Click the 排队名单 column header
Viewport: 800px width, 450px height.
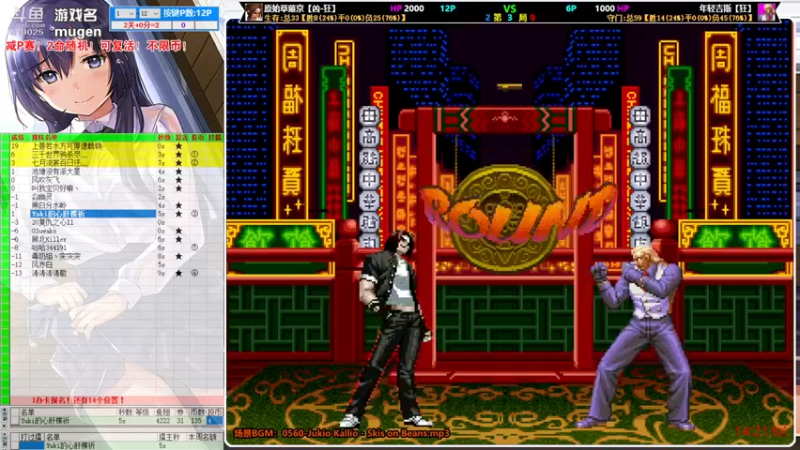[x=44, y=137]
